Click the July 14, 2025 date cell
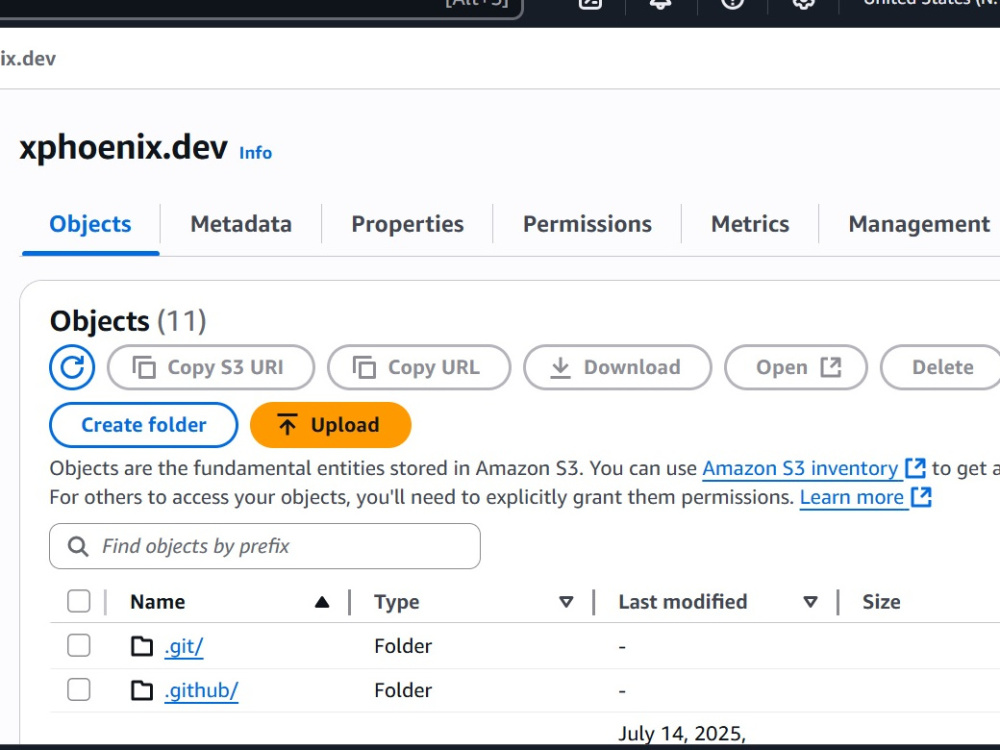Viewport: 1000px width, 750px height. [682, 733]
